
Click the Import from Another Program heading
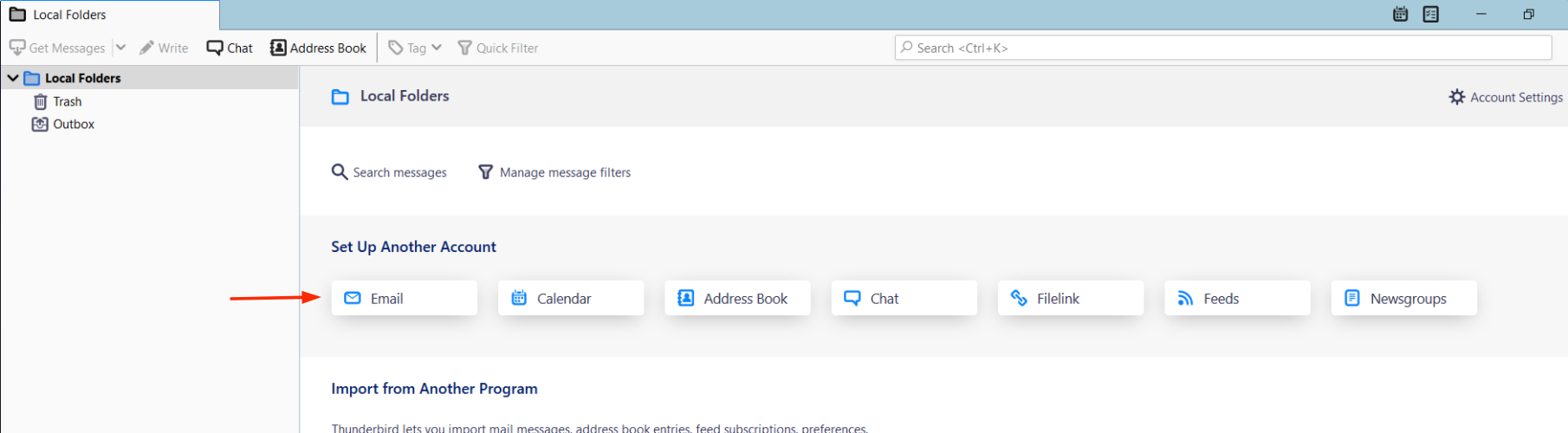(434, 389)
